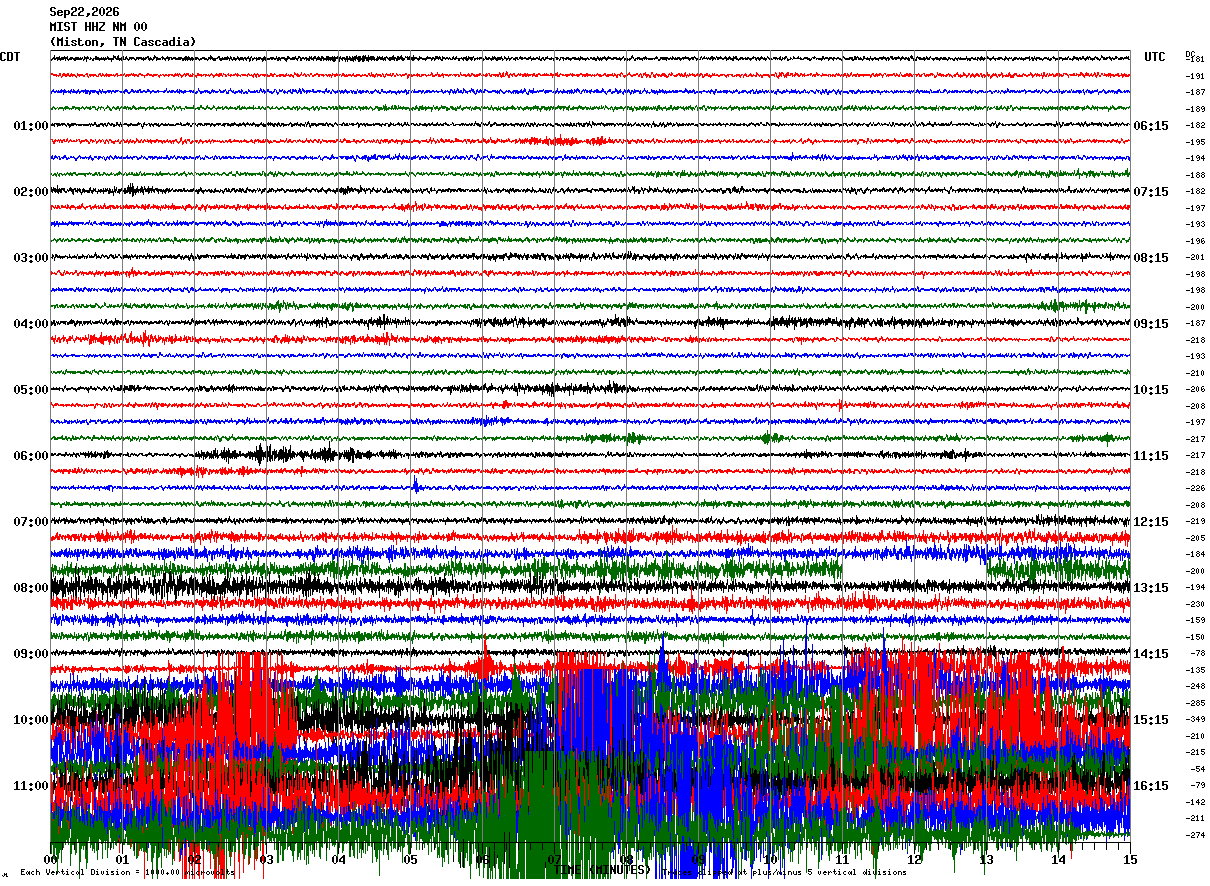Click the -226 DC offset value
The image size is (1210, 886).
point(1195,489)
